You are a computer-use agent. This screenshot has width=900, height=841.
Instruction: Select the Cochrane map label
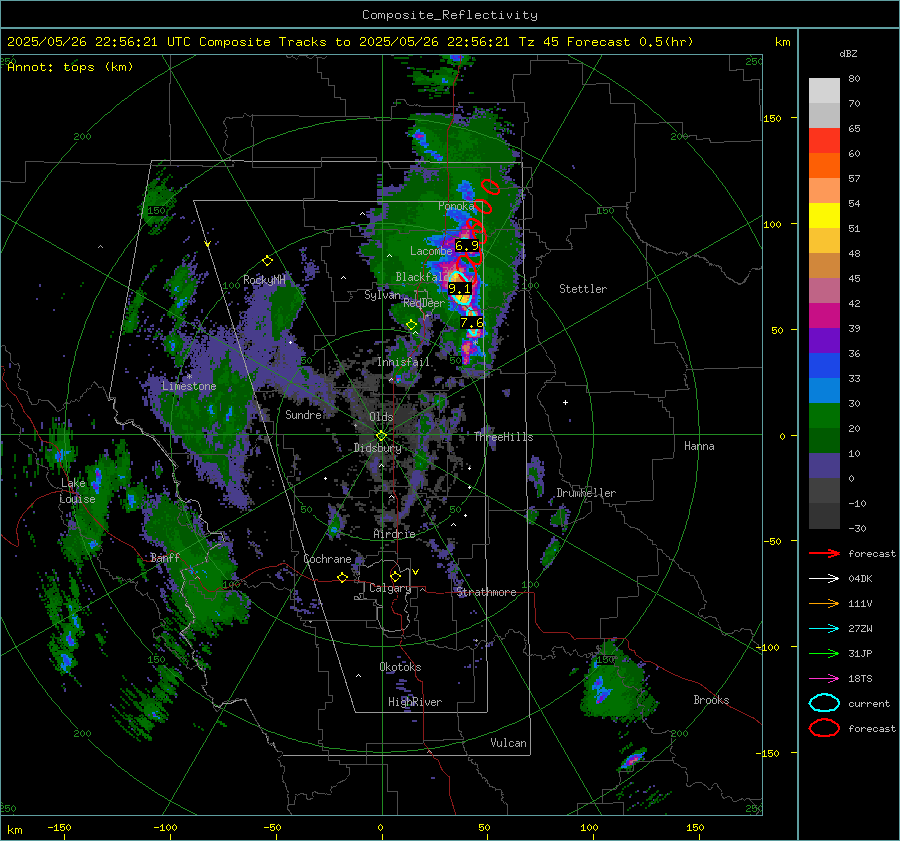click(327, 559)
